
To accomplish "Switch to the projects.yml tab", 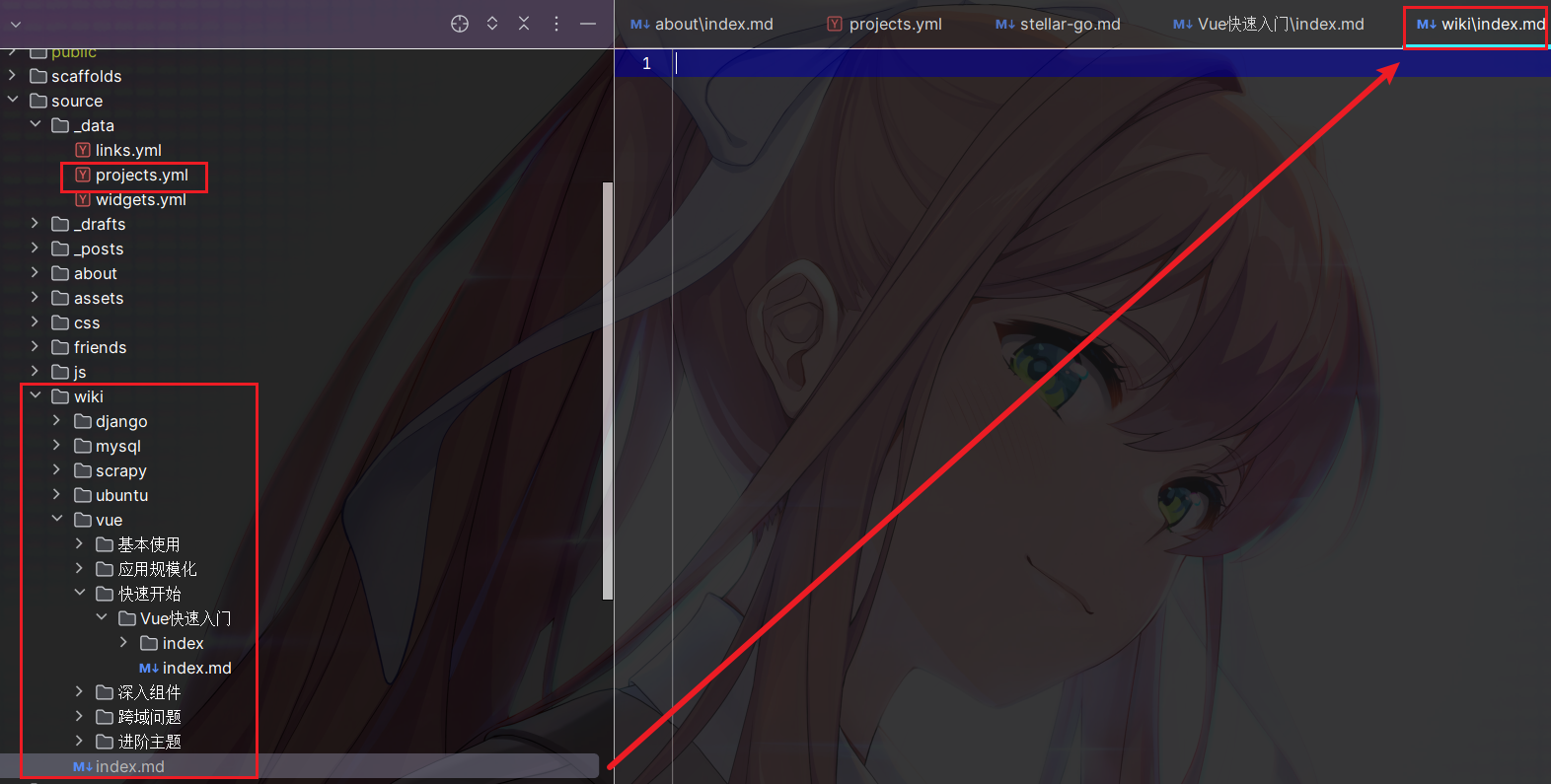I will (x=894, y=24).
